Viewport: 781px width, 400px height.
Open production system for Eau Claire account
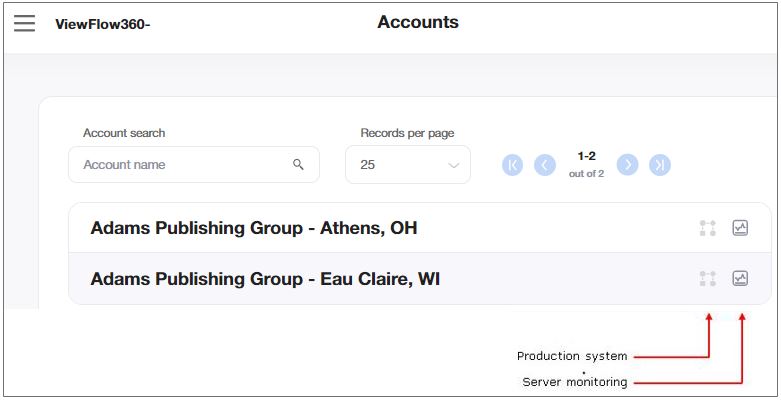(708, 279)
